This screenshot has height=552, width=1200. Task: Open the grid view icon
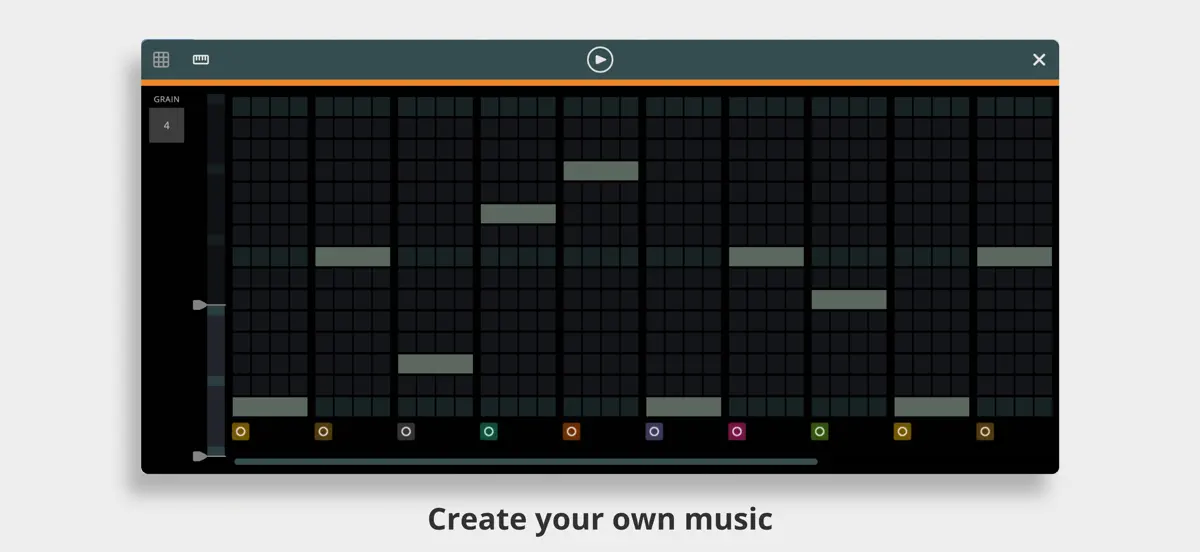coord(161,60)
